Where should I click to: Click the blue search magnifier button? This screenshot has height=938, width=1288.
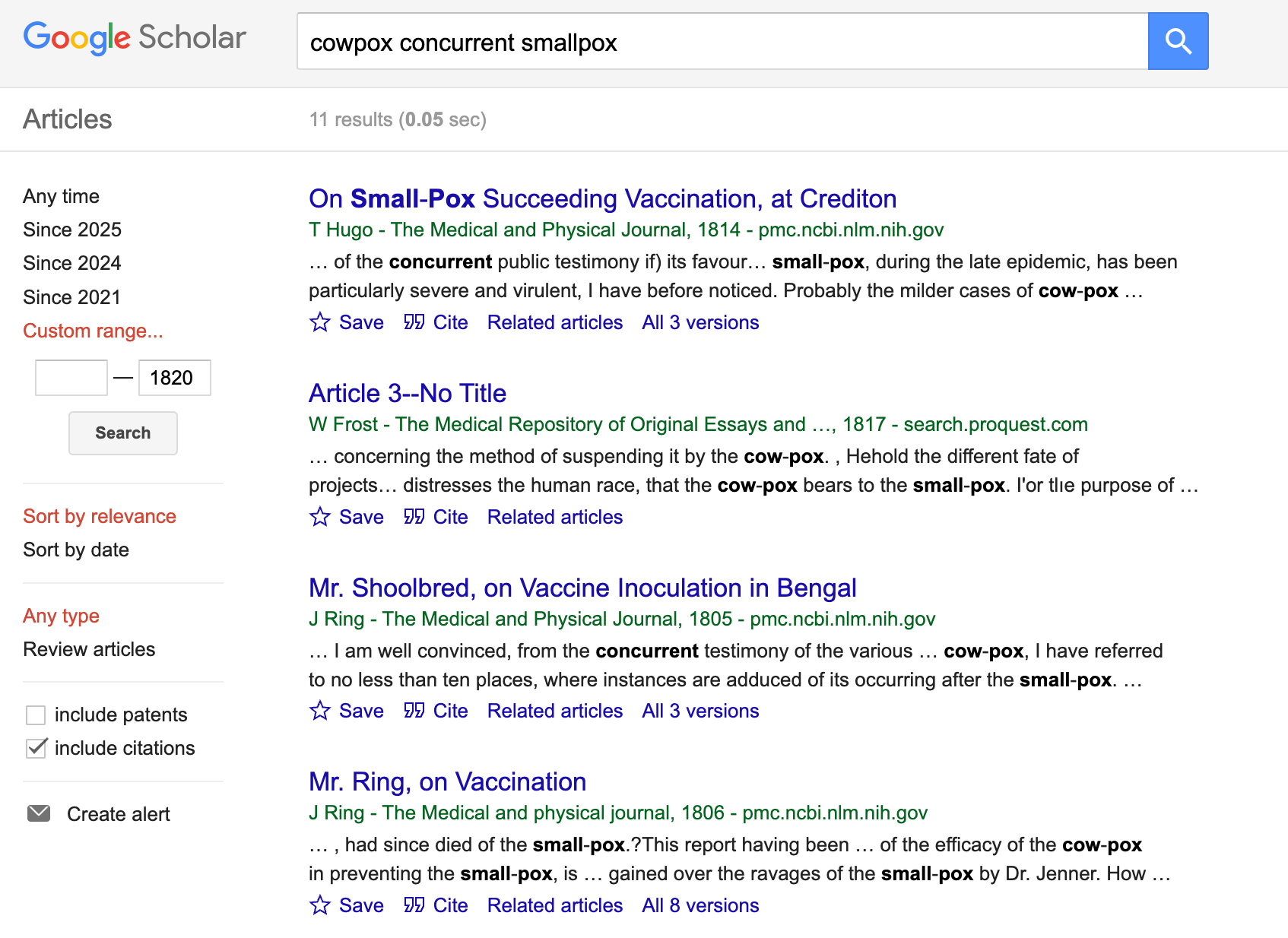coord(1178,41)
